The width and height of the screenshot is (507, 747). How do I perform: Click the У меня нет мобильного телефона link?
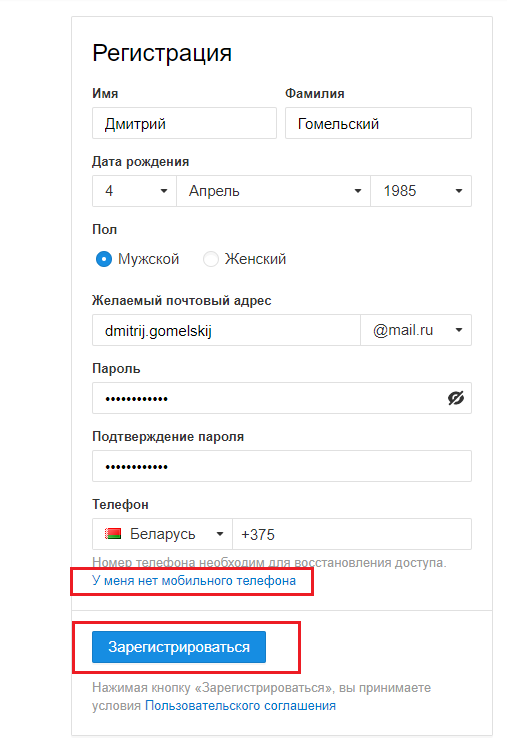click(194, 581)
